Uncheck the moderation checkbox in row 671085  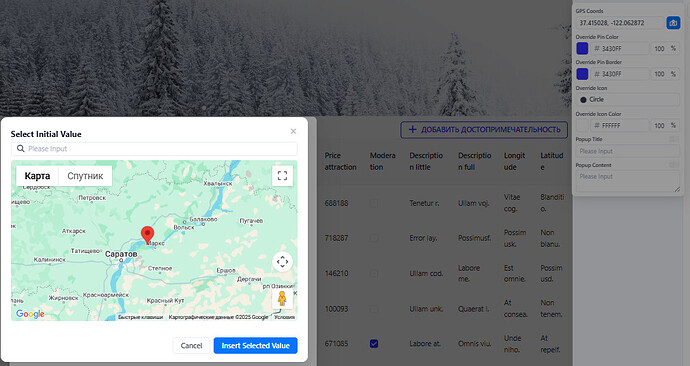click(x=374, y=344)
